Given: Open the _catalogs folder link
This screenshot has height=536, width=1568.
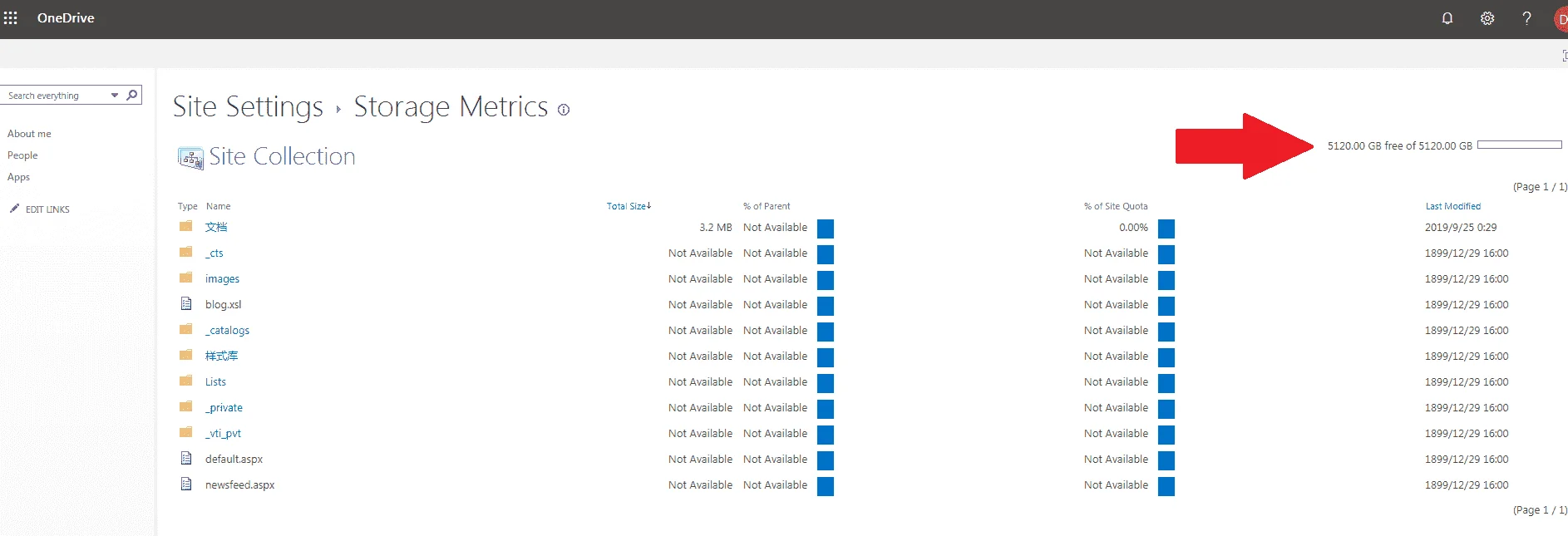Looking at the screenshot, I should (227, 330).
